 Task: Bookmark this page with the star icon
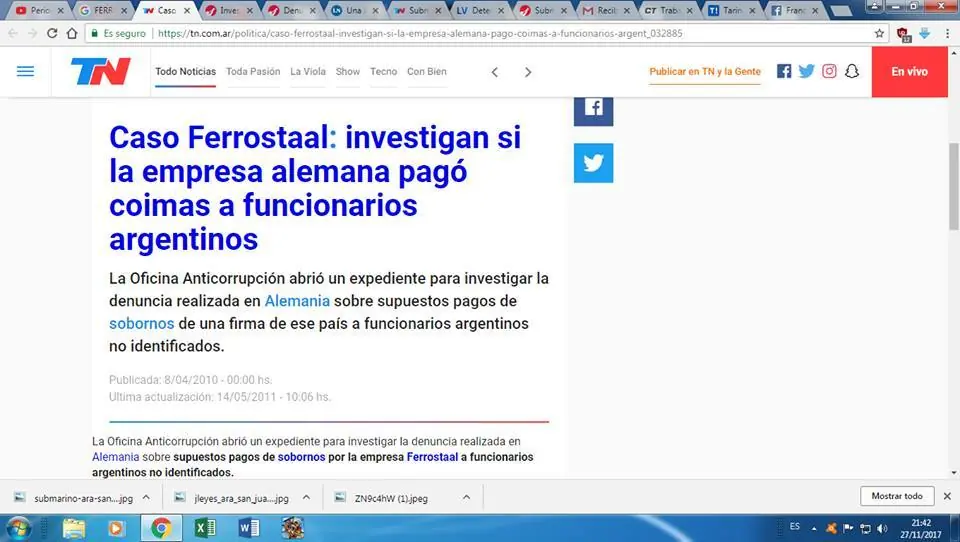pos(879,33)
